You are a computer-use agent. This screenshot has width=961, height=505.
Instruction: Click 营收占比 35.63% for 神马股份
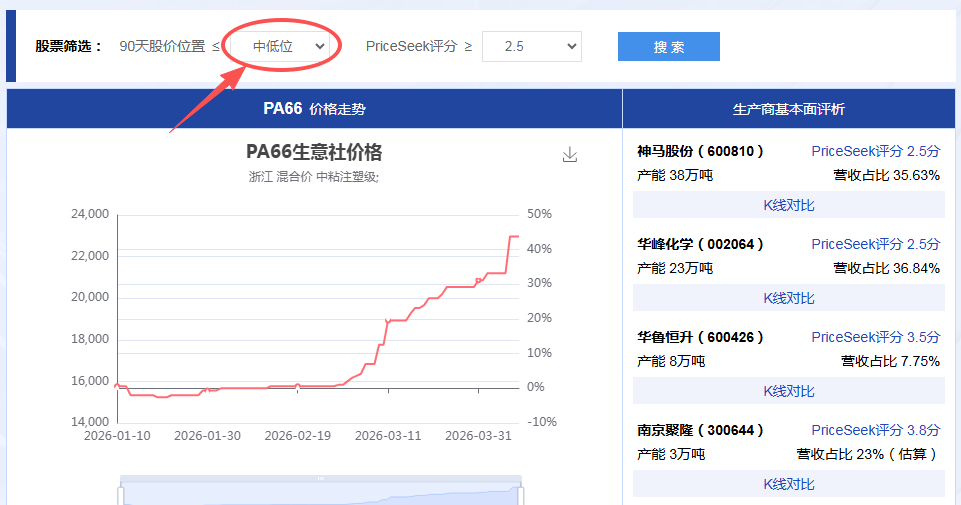point(886,175)
